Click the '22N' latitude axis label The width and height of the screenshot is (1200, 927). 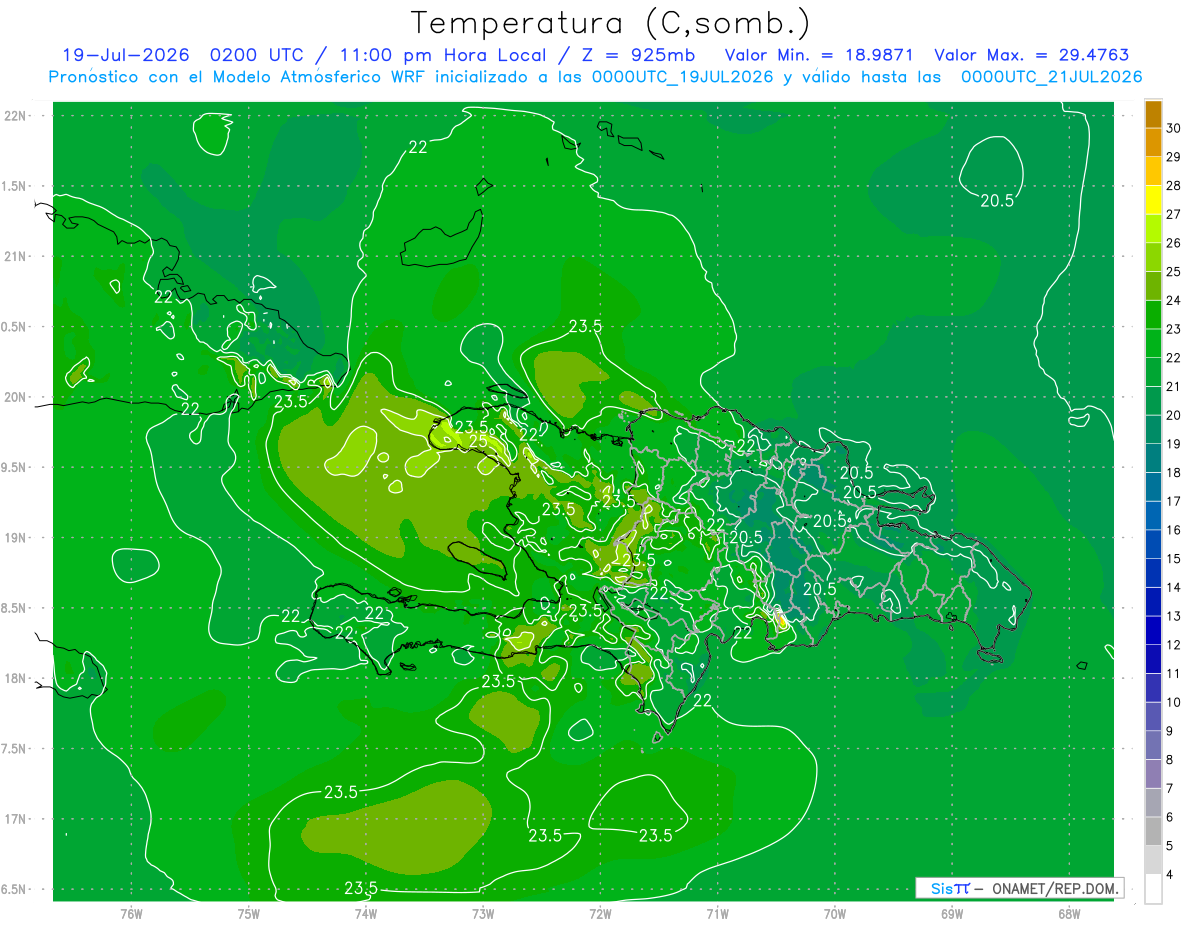(15, 116)
